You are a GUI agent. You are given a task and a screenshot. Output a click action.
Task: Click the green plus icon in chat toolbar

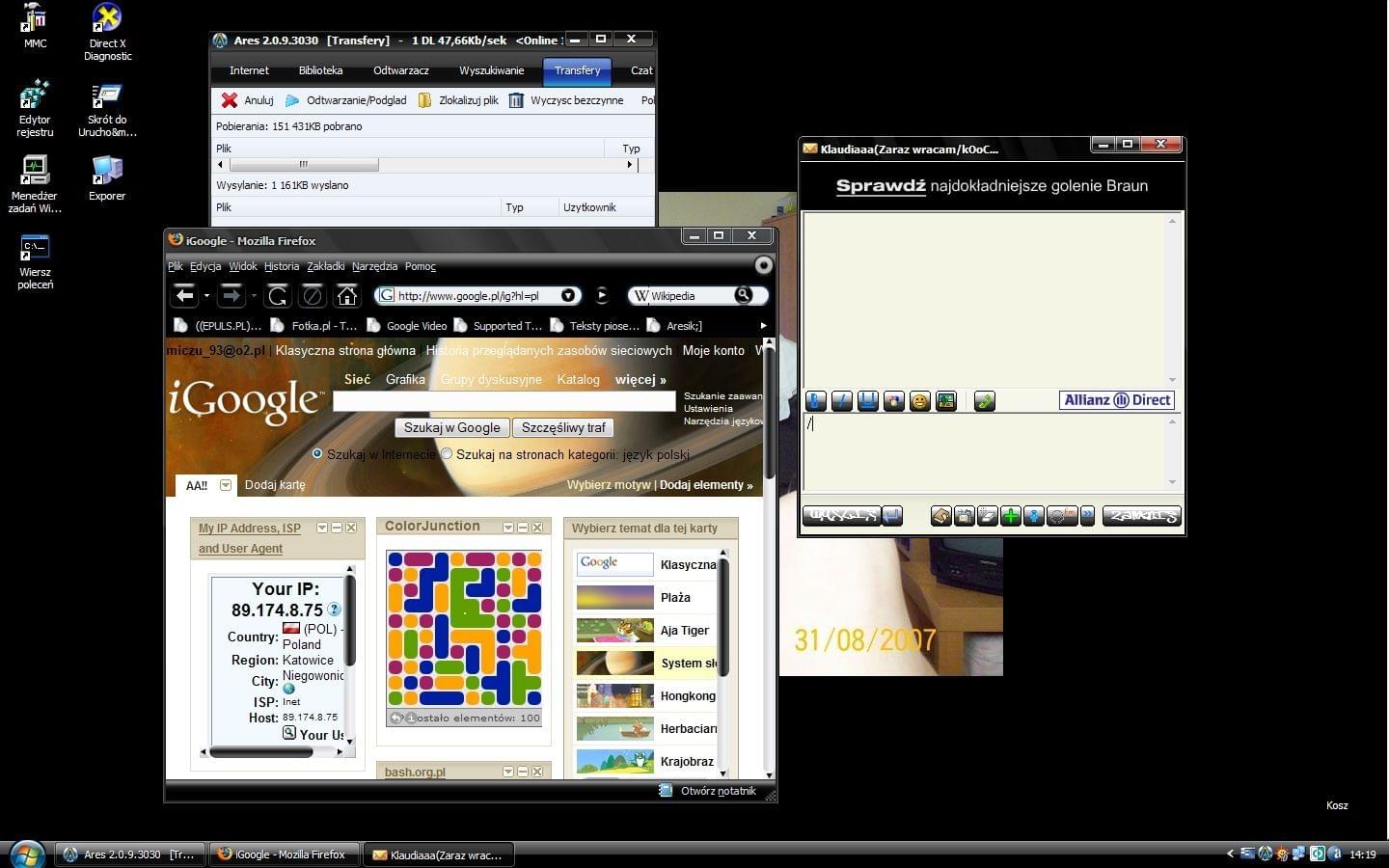click(x=1011, y=516)
